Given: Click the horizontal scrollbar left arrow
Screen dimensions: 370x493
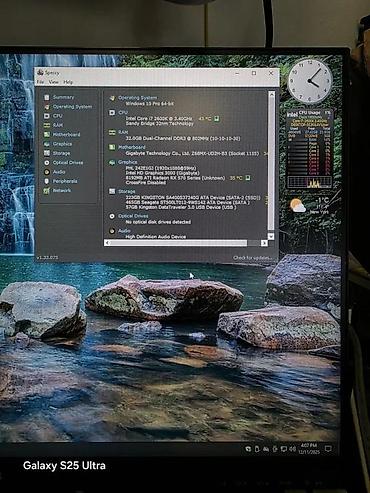Looking at the screenshot, I should [107, 243].
